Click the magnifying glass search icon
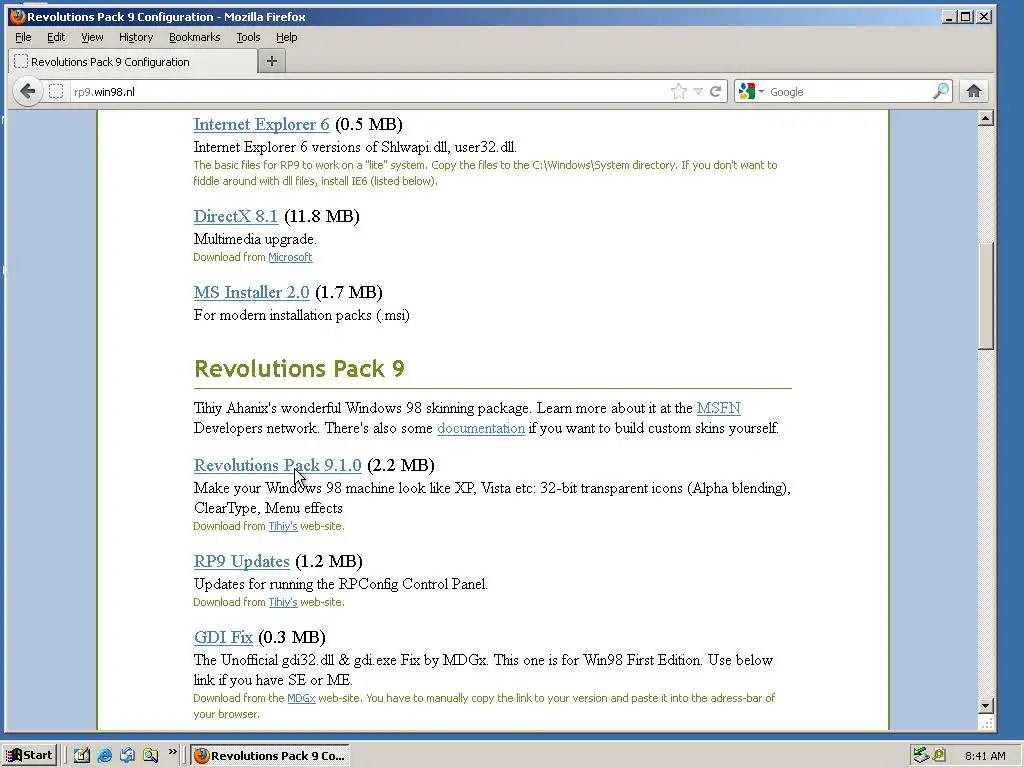The height and width of the screenshot is (768, 1024). 940,91
